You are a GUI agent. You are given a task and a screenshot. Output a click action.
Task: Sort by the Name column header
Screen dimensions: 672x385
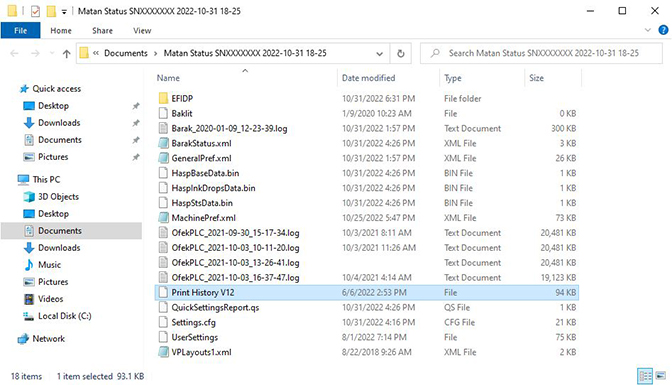pyautogui.click(x=168, y=78)
